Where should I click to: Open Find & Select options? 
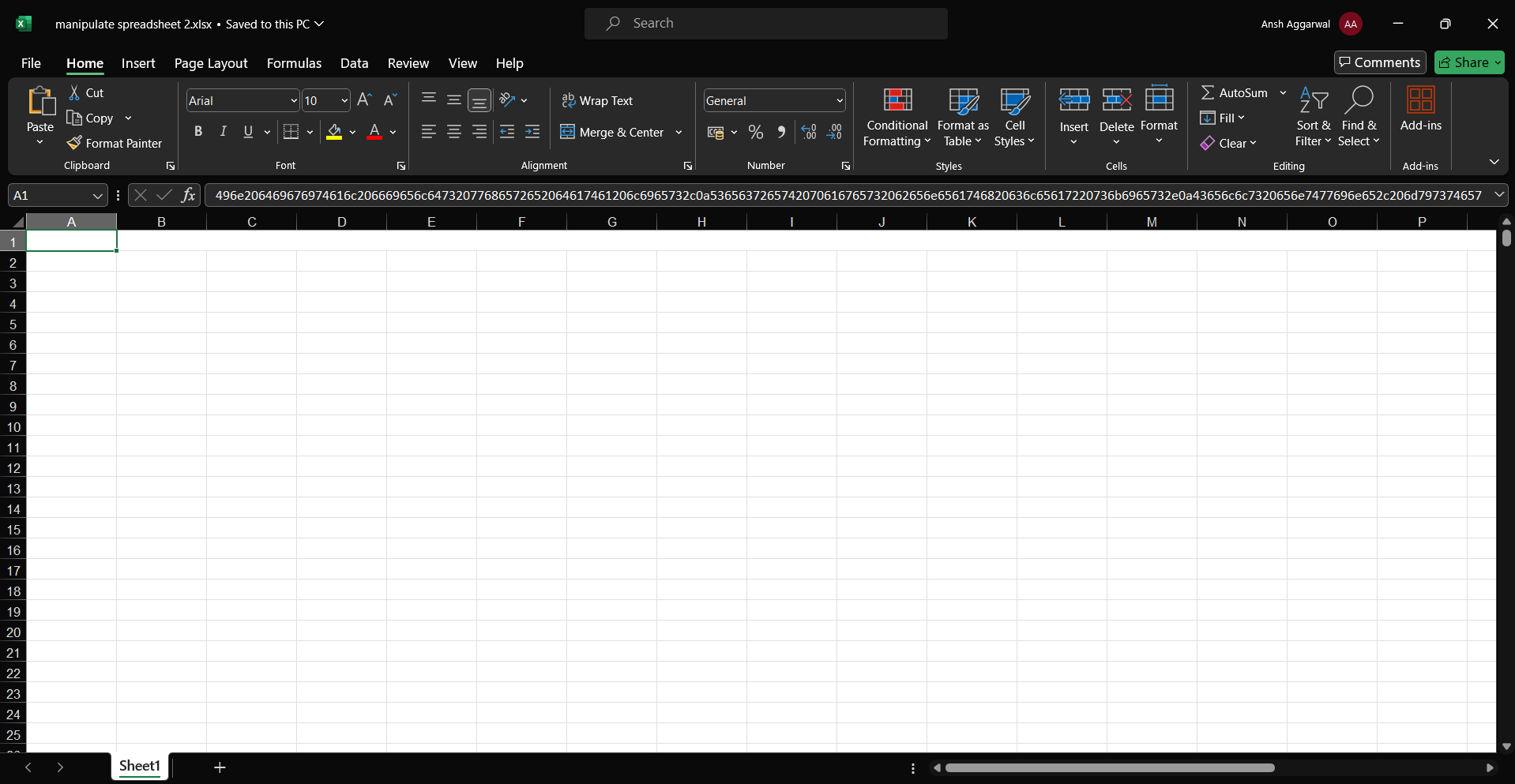pyautogui.click(x=1359, y=117)
